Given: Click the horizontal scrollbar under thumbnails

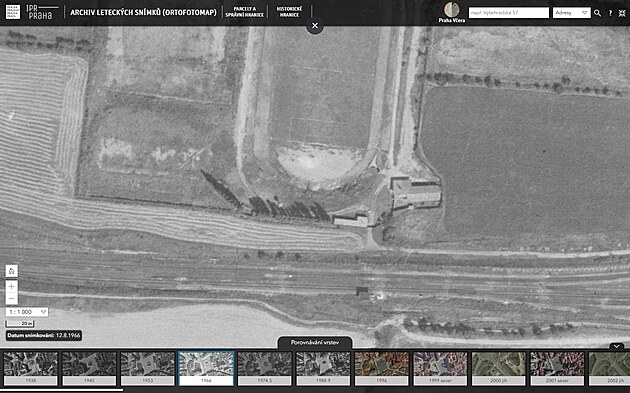Looking at the screenshot, I should 62,390.
